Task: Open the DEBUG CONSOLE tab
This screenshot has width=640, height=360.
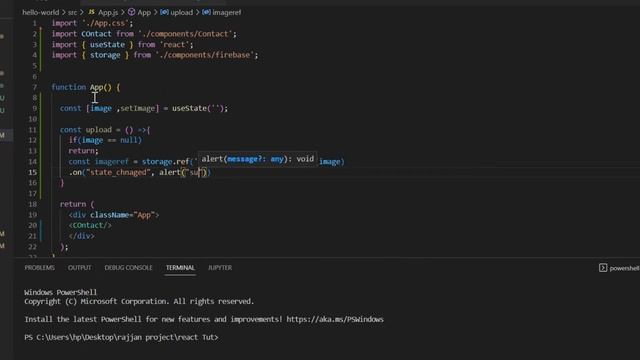Action: pyautogui.click(x=128, y=268)
